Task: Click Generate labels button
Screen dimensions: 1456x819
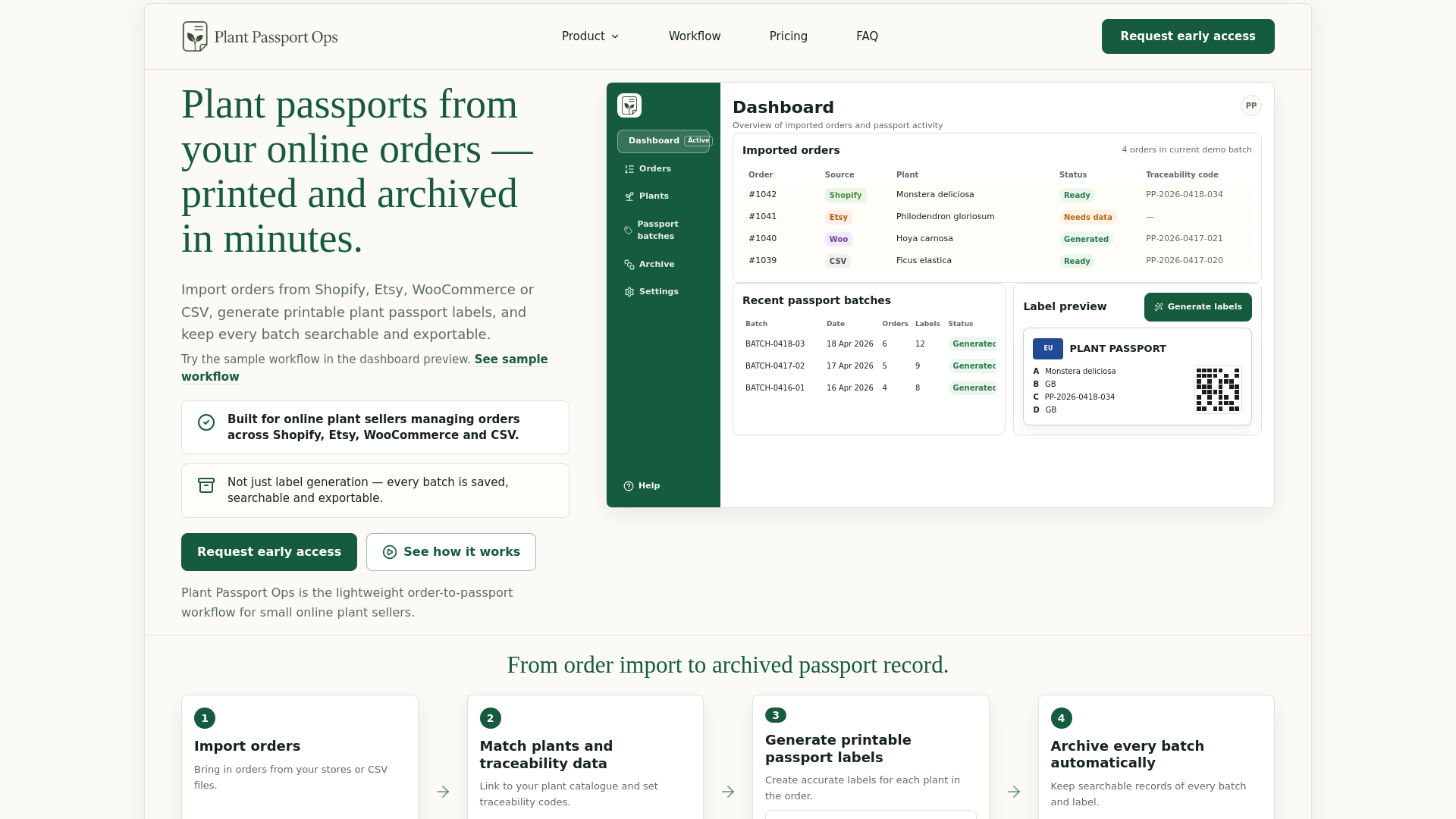Action: coord(1198,307)
